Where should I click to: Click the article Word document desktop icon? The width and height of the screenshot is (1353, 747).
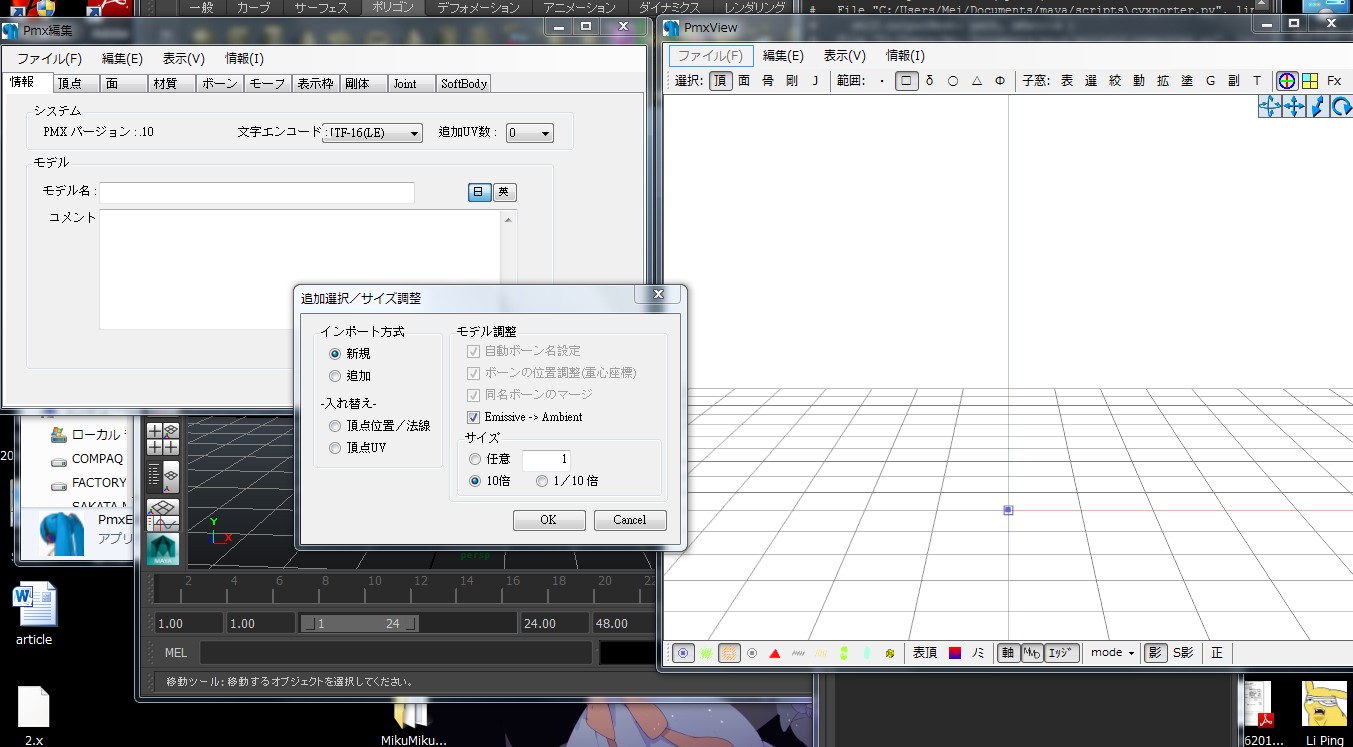point(34,615)
